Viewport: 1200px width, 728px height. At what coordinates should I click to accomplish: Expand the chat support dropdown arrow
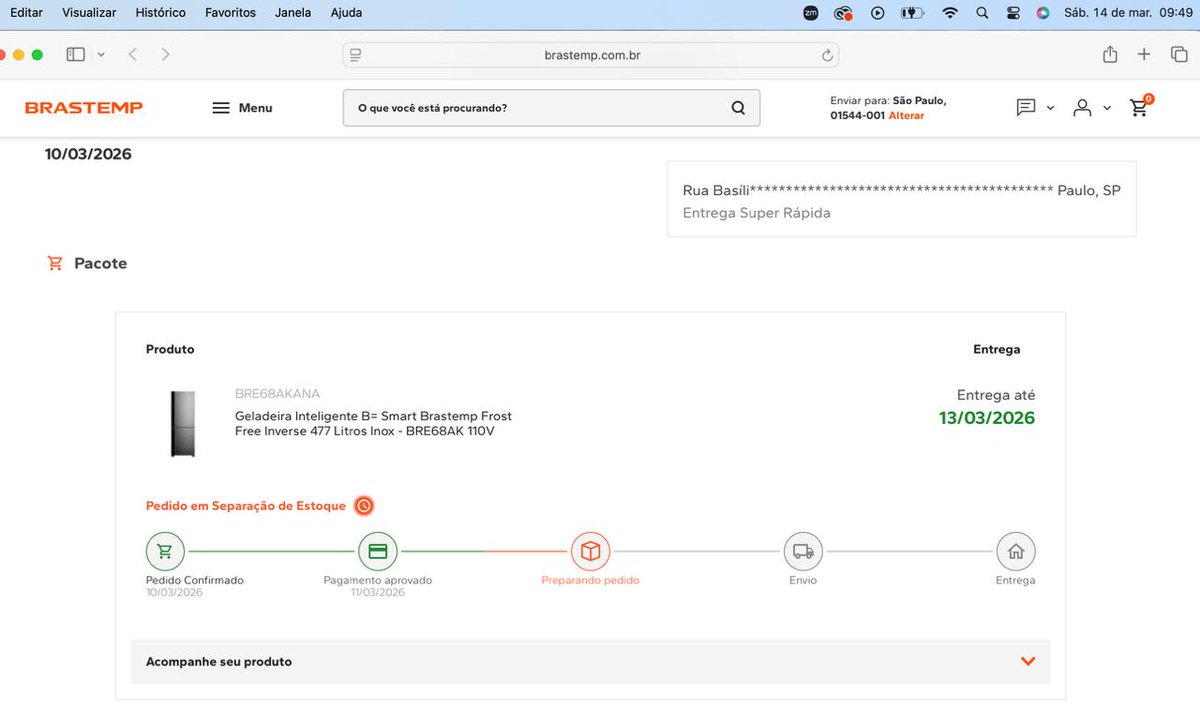1050,108
